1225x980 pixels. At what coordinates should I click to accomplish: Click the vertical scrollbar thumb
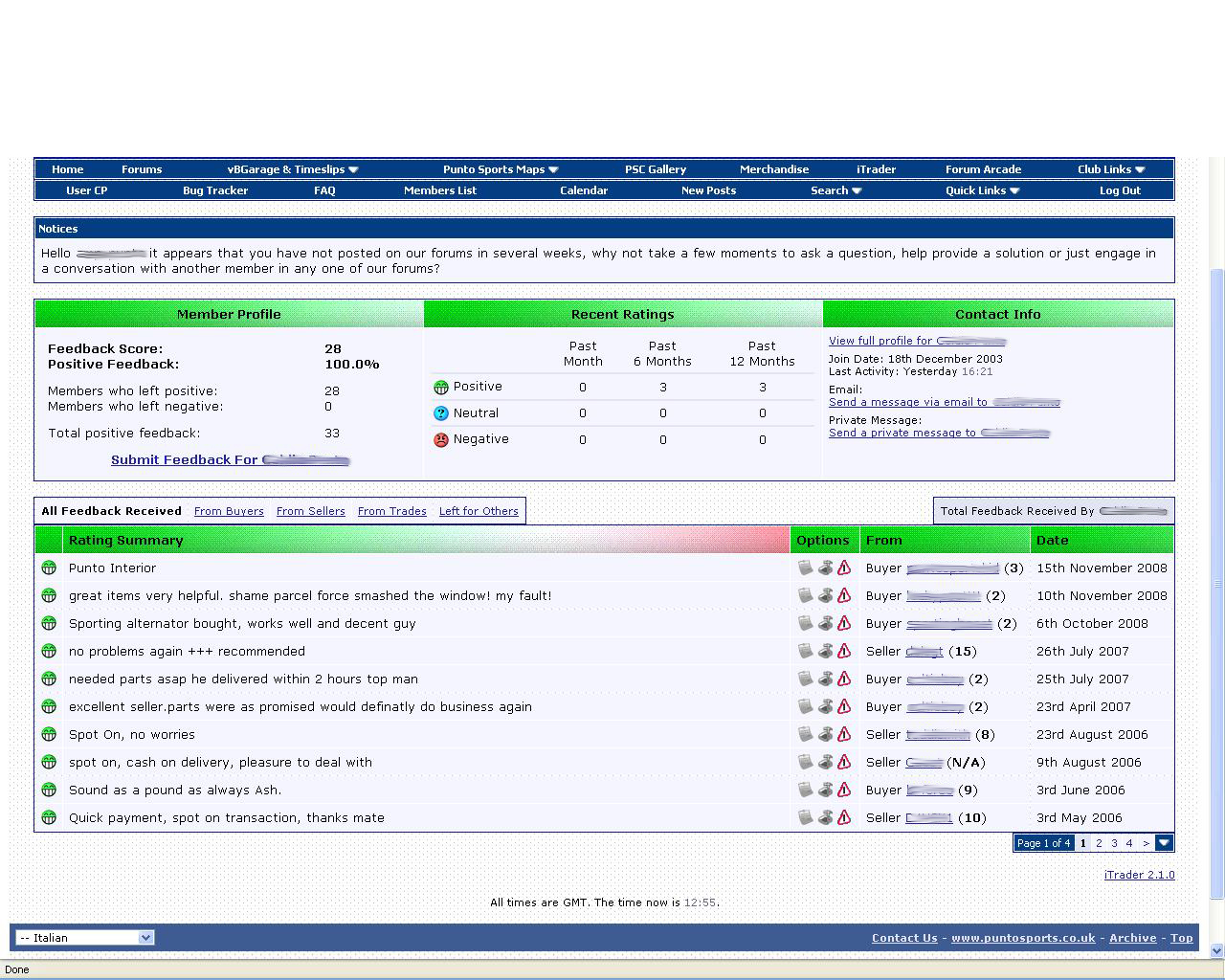1216,584
